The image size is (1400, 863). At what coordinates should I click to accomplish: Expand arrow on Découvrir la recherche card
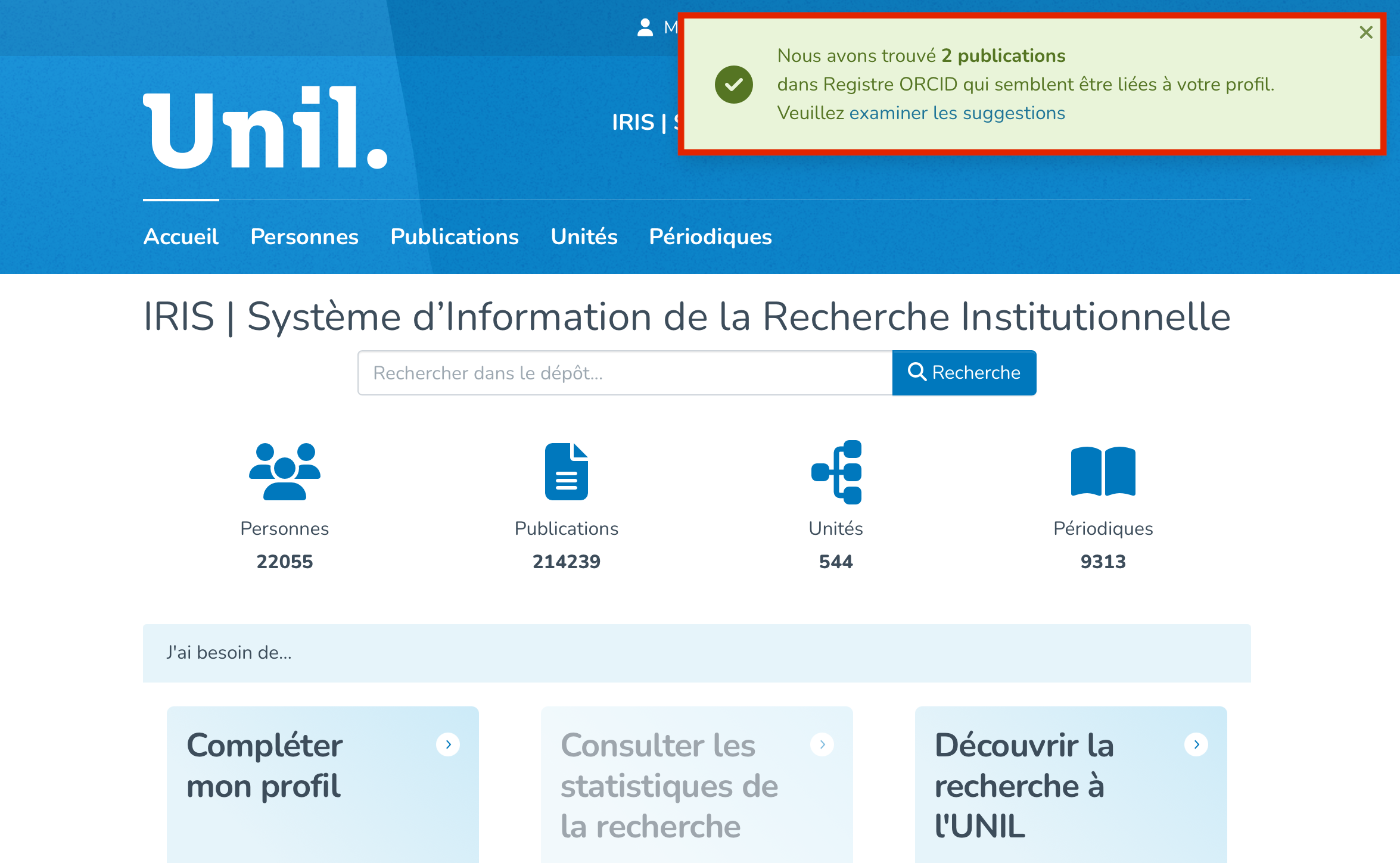1196,744
